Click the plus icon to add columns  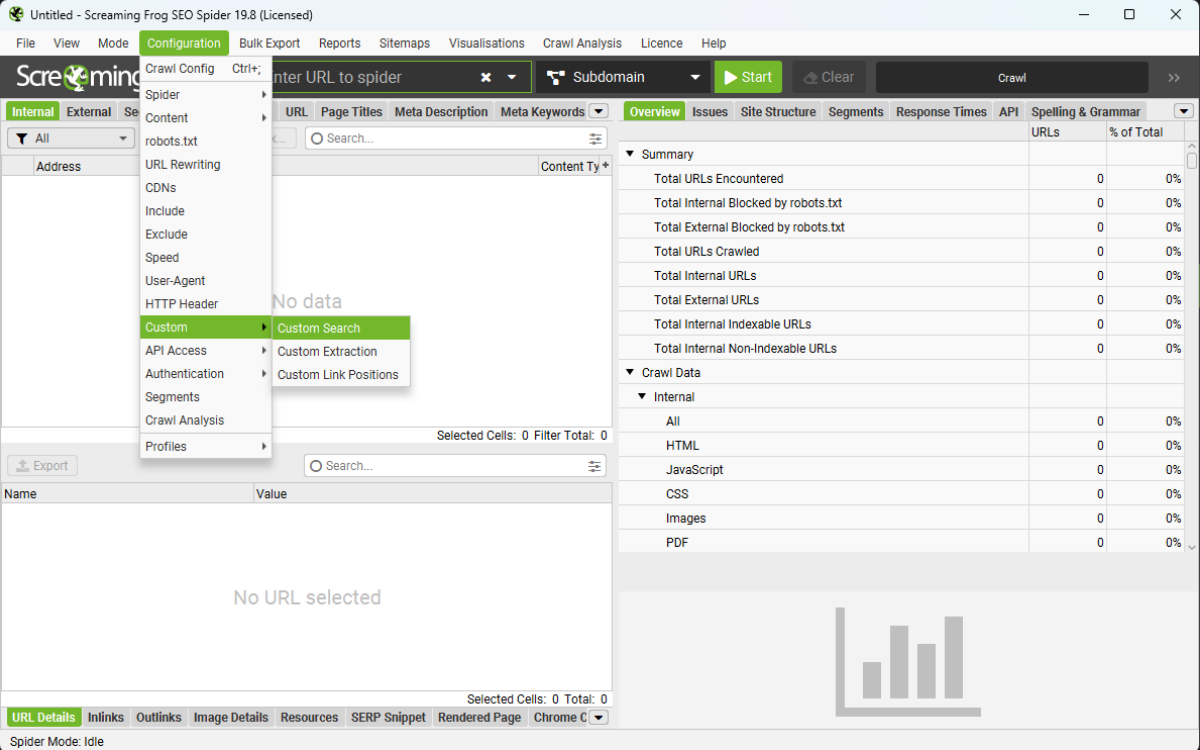pos(605,166)
